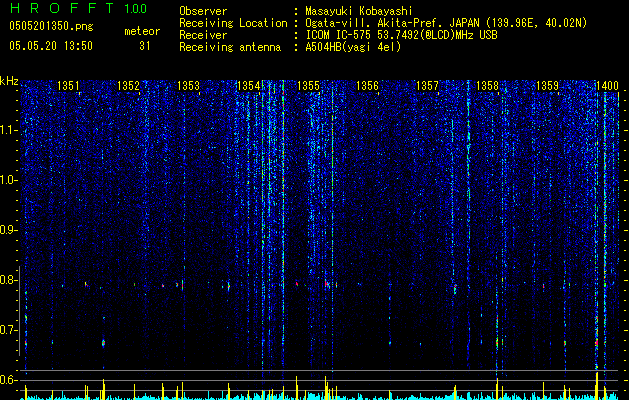
Task: Click the Observer label
Action: (x=203, y=11)
